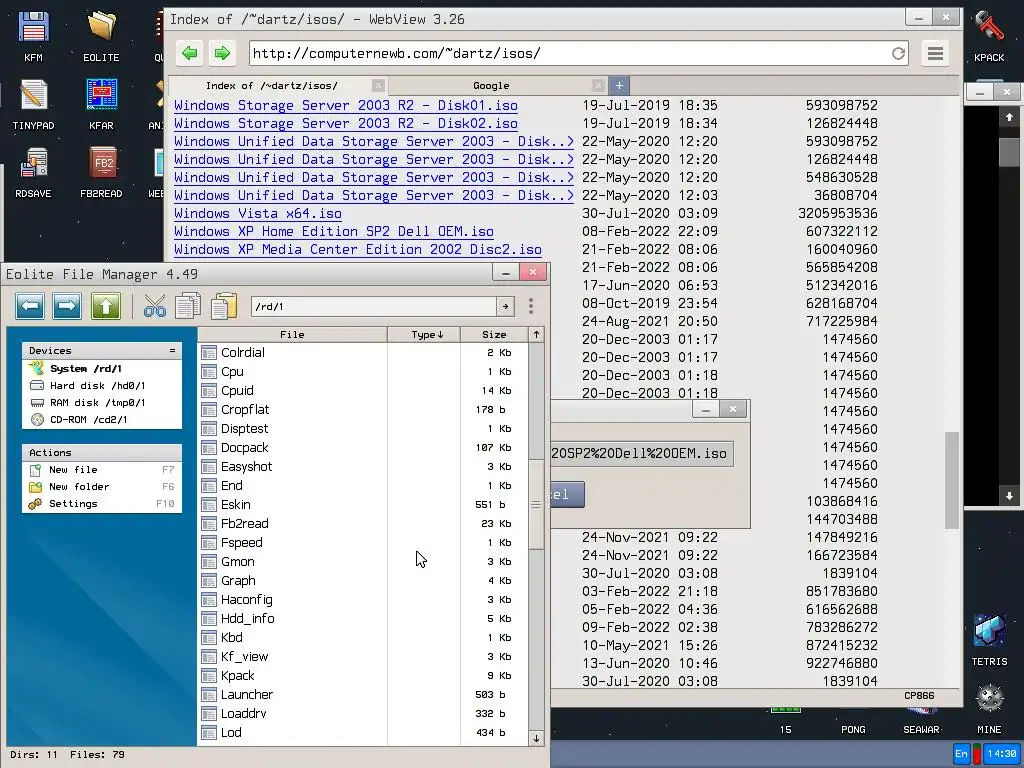Open a new WebView tab
Screen dimensions: 1024x768
click(619, 86)
